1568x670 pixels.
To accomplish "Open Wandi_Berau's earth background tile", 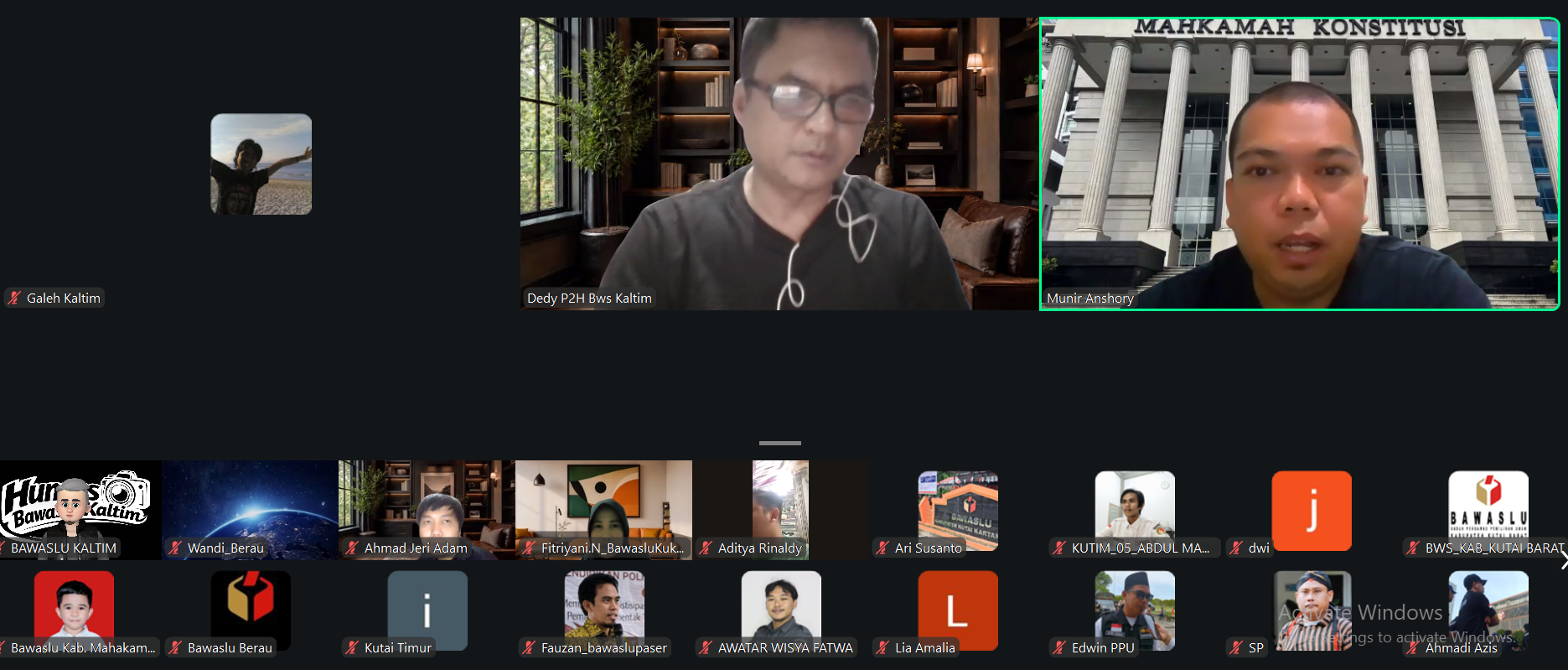I will coord(250,510).
